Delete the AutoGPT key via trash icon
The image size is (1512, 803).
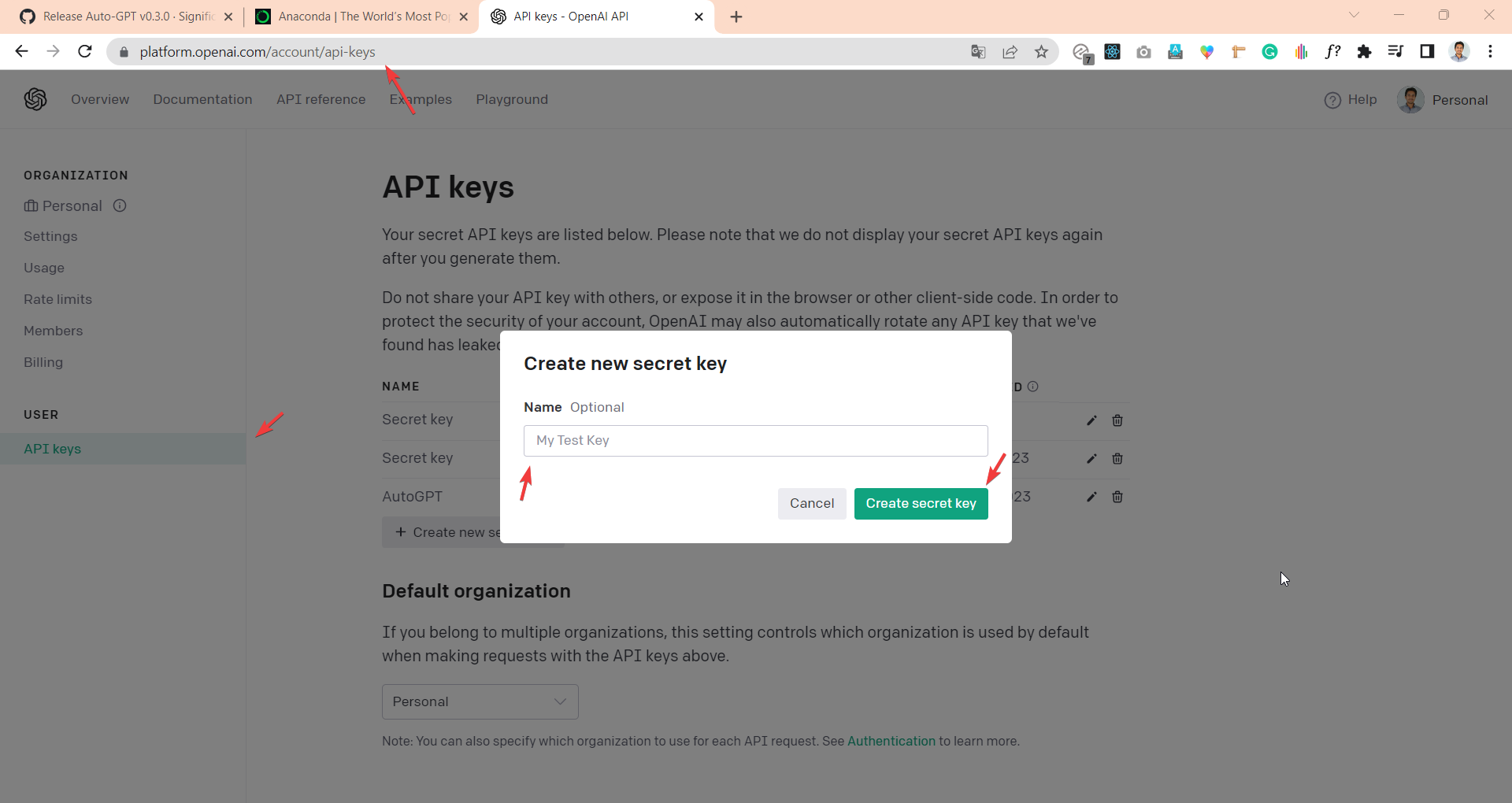tap(1117, 497)
